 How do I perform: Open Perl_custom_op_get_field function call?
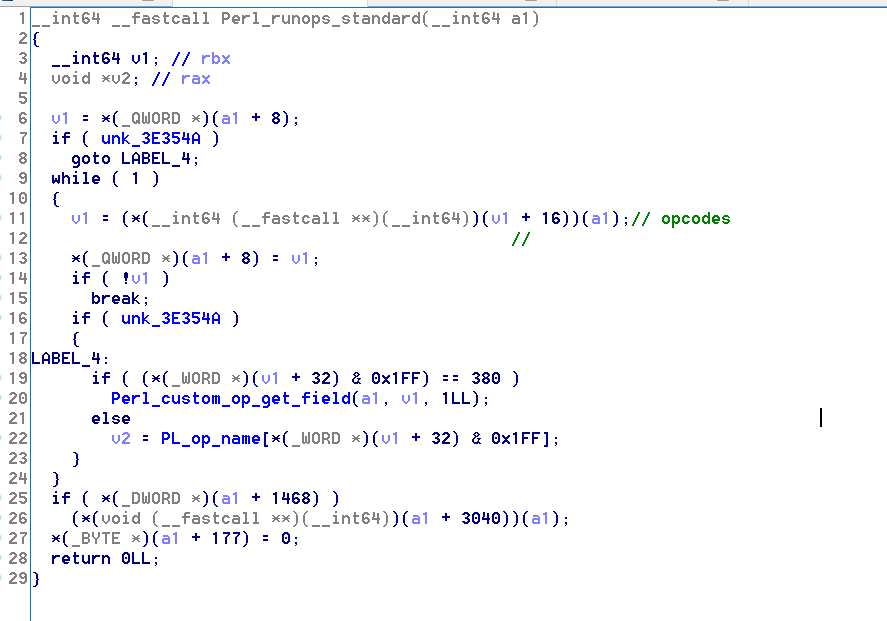pyautogui.click(x=231, y=399)
